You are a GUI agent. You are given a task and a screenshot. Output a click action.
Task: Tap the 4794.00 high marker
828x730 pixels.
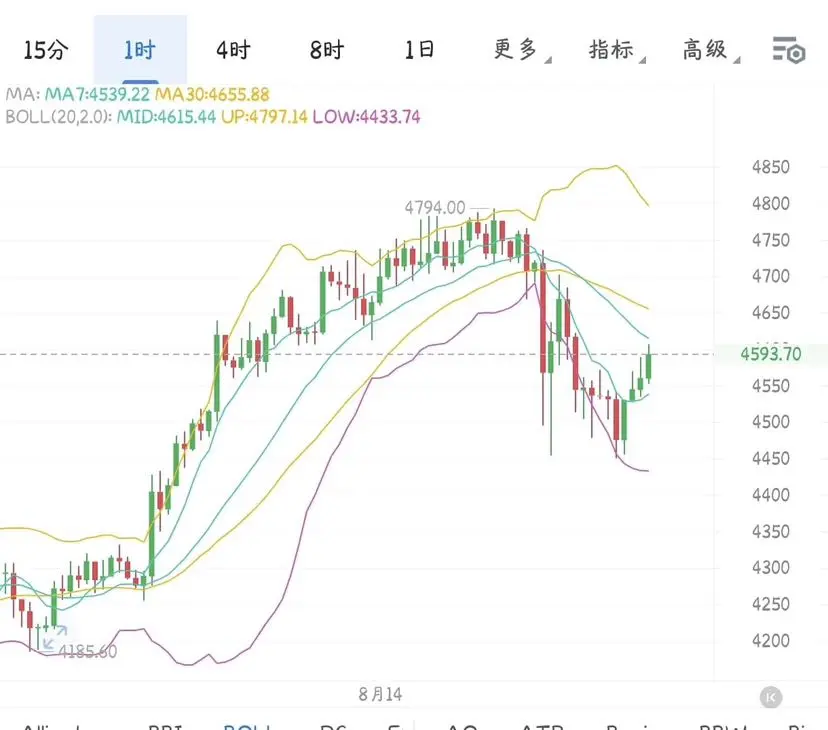coord(435,208)
